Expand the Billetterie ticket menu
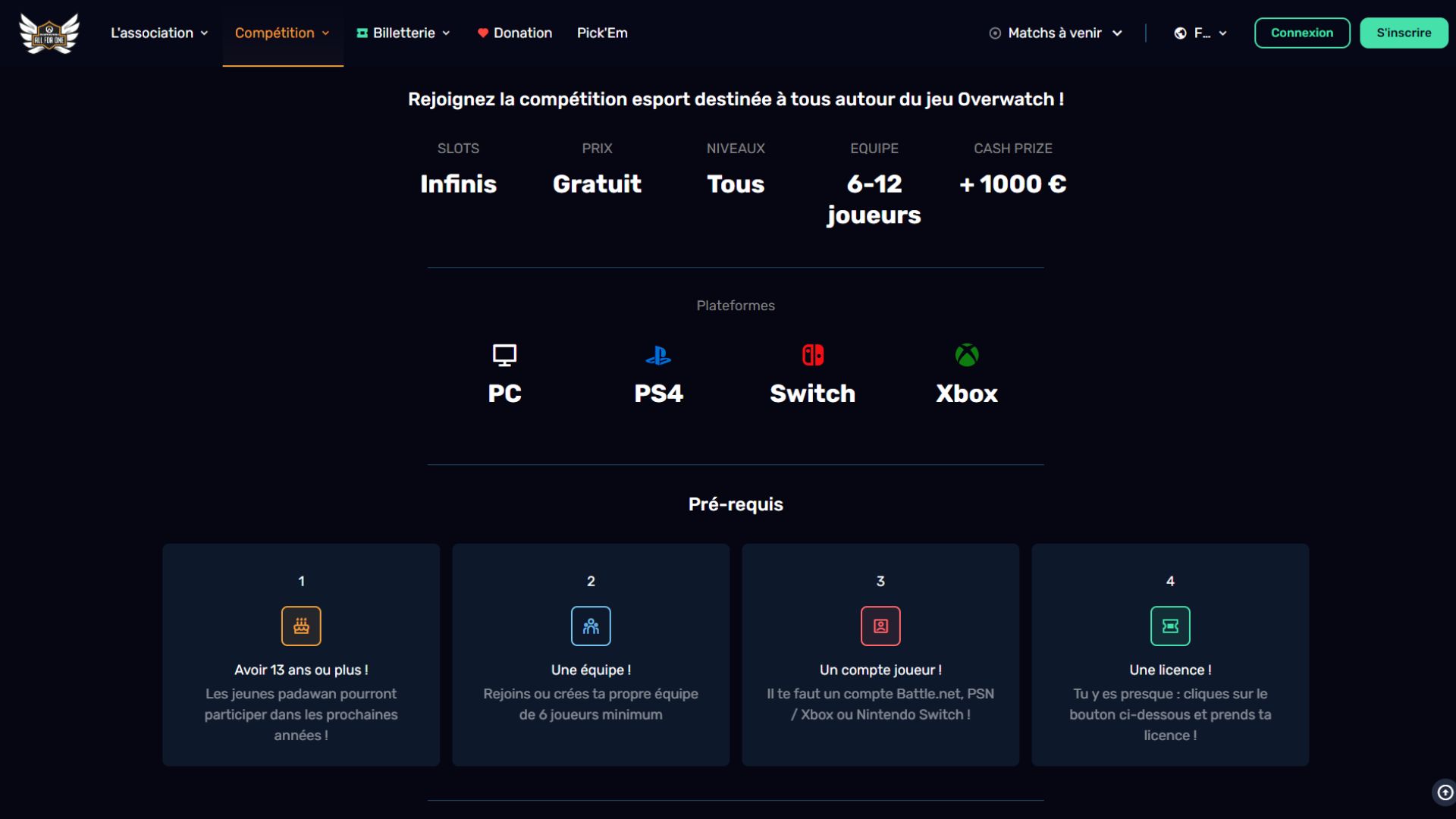The height and width of the screenshot is (819, 1456). (403, 33)
